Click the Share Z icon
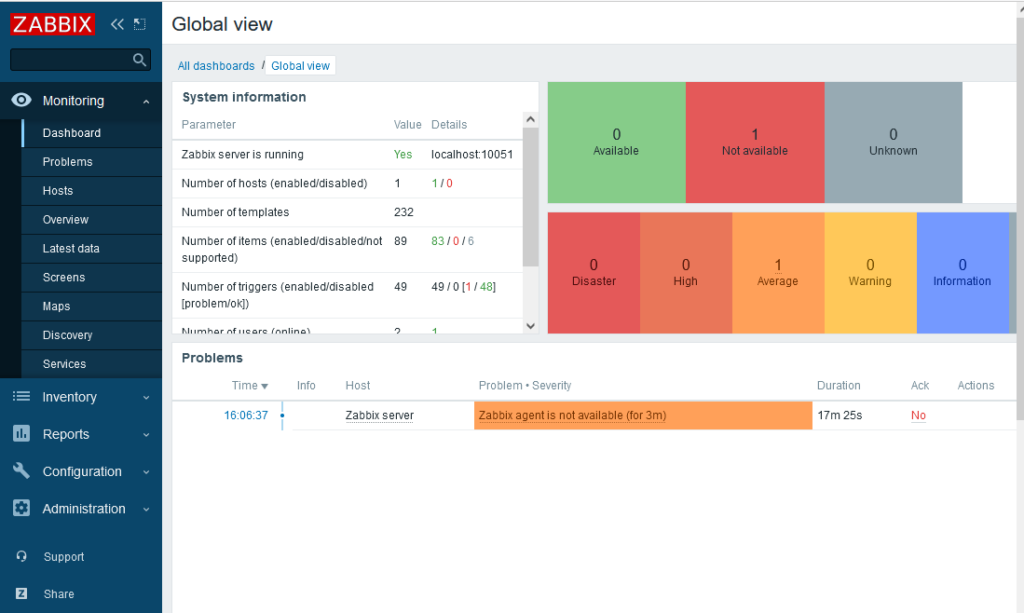This screenshot has width=1024, height=613. [x=22, y=594]
